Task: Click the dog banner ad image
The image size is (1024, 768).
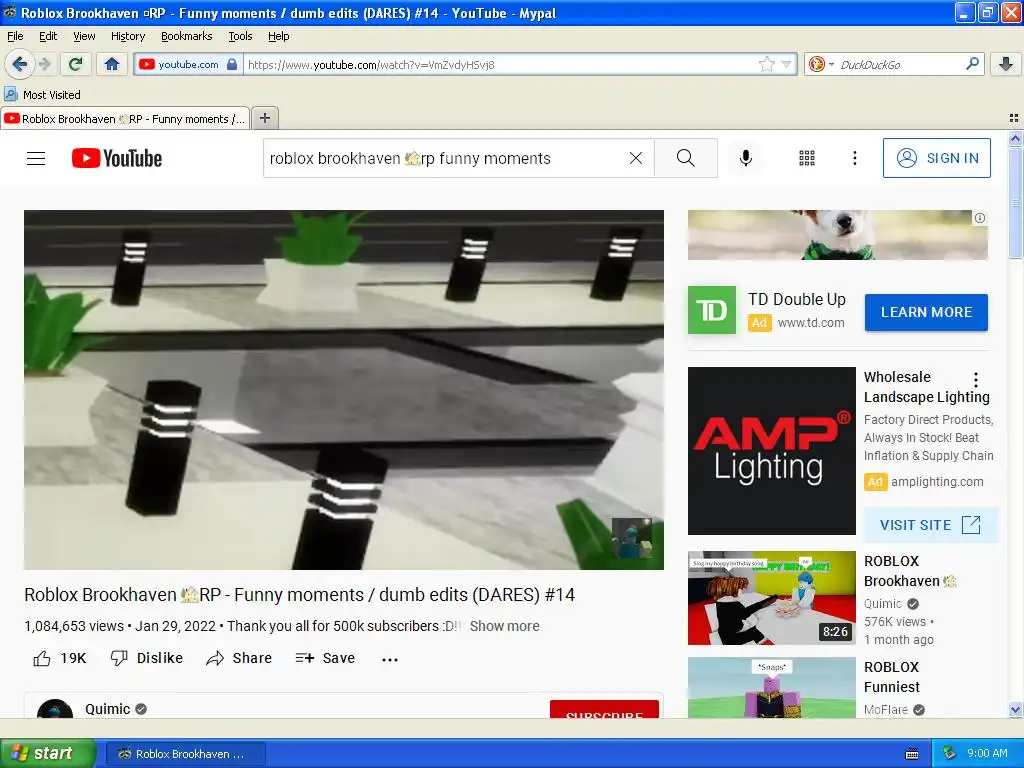Action: tap(837, 235)
